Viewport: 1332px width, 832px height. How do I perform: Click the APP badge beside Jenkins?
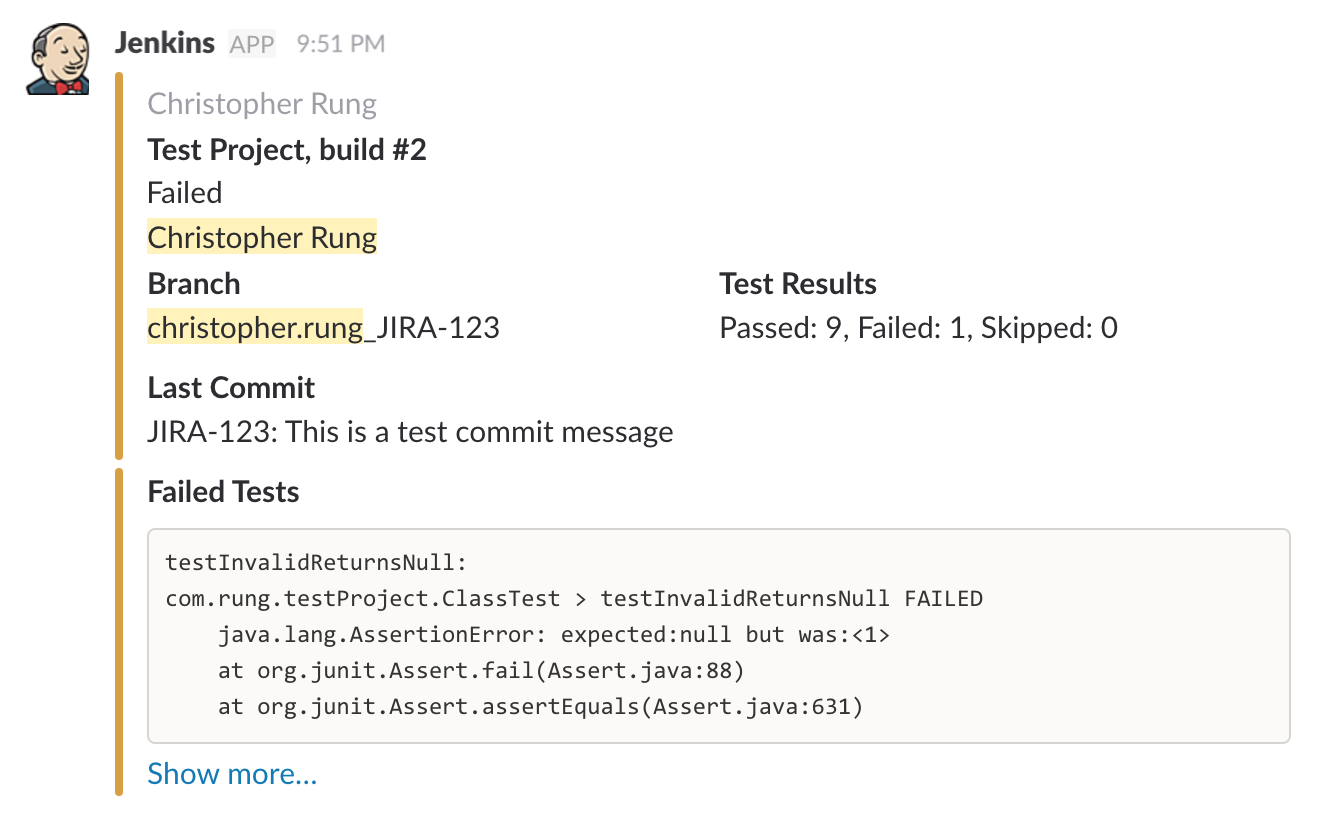click(x=252, y=44)
